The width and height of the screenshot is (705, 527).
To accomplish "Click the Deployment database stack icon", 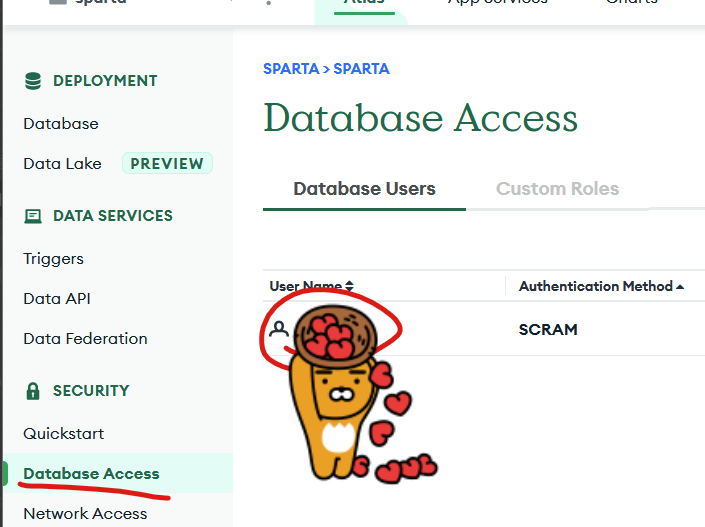I will click(x=33, y=81).
